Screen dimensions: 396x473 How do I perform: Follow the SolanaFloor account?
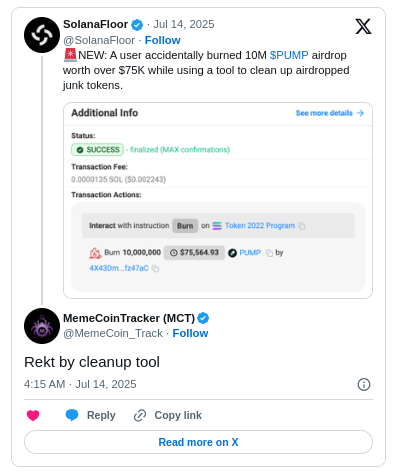(x=162, y=40)
